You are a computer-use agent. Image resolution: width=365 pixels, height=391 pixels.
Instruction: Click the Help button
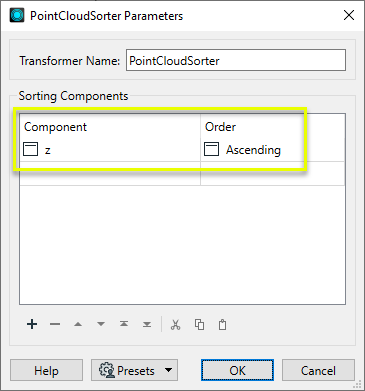pos(46,370)
